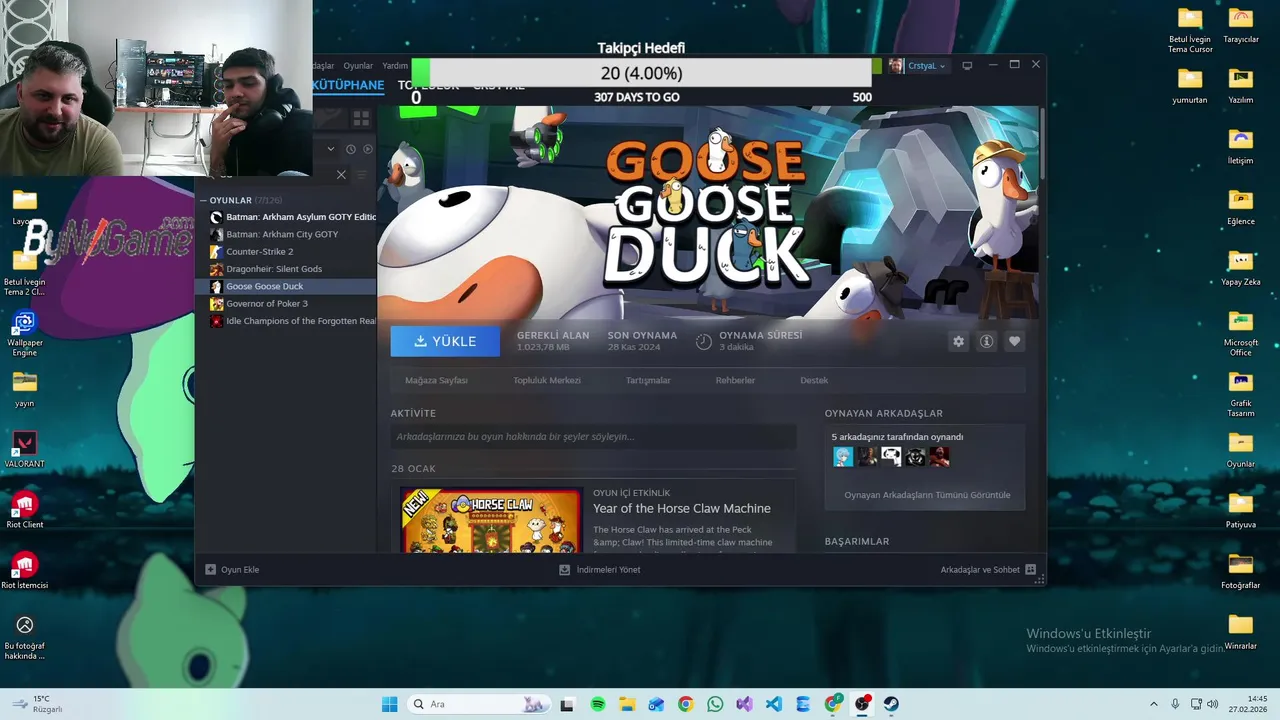Open Fotoğraflar desktop folder
Screen dimensions: 1280x720
1241,571
